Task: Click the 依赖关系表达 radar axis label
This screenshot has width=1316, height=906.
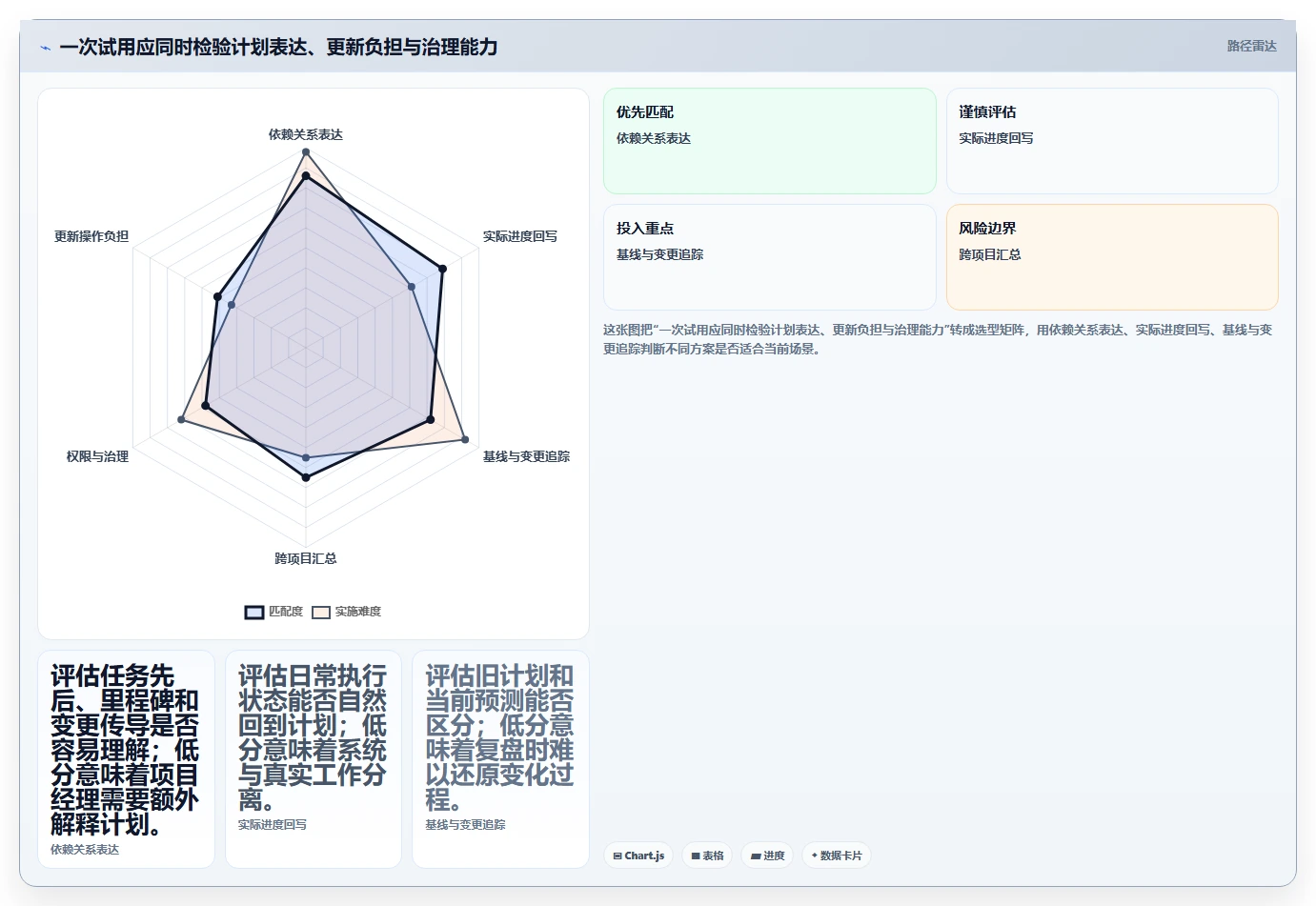Action: pyautogui.click(x=306, y=134)
